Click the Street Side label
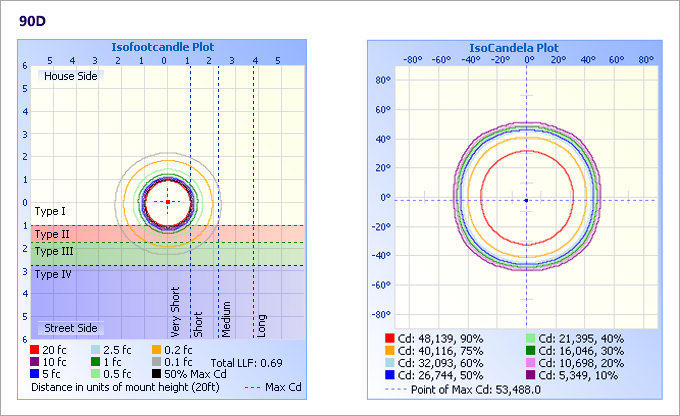680x416 pixels. tap(70, 328)
